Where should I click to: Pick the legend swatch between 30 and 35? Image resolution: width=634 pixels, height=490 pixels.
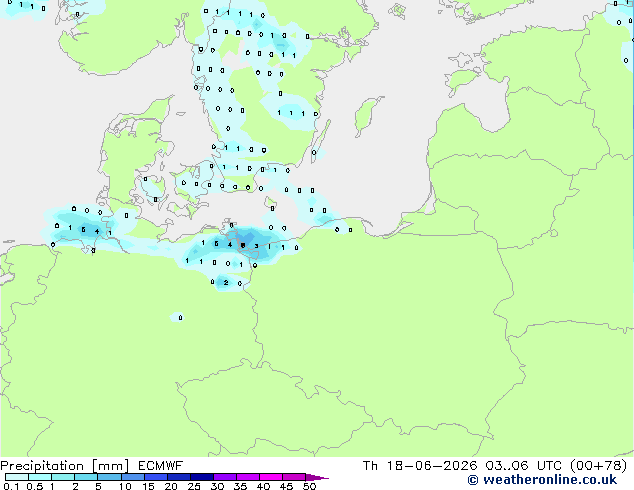[x=225, y=477]
